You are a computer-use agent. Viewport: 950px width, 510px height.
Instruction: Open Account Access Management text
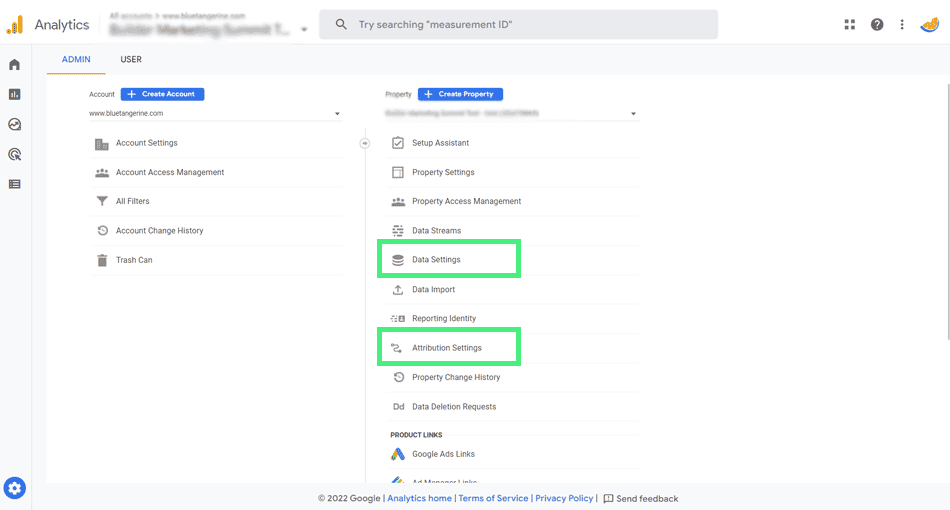coord(170,173)
